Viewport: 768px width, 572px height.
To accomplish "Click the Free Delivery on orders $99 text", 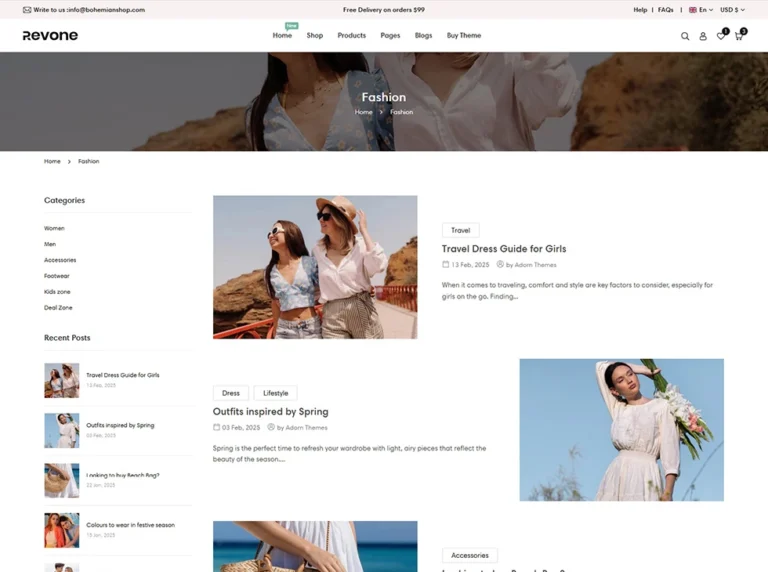I will pyautogui.click(x=384, y=10).
